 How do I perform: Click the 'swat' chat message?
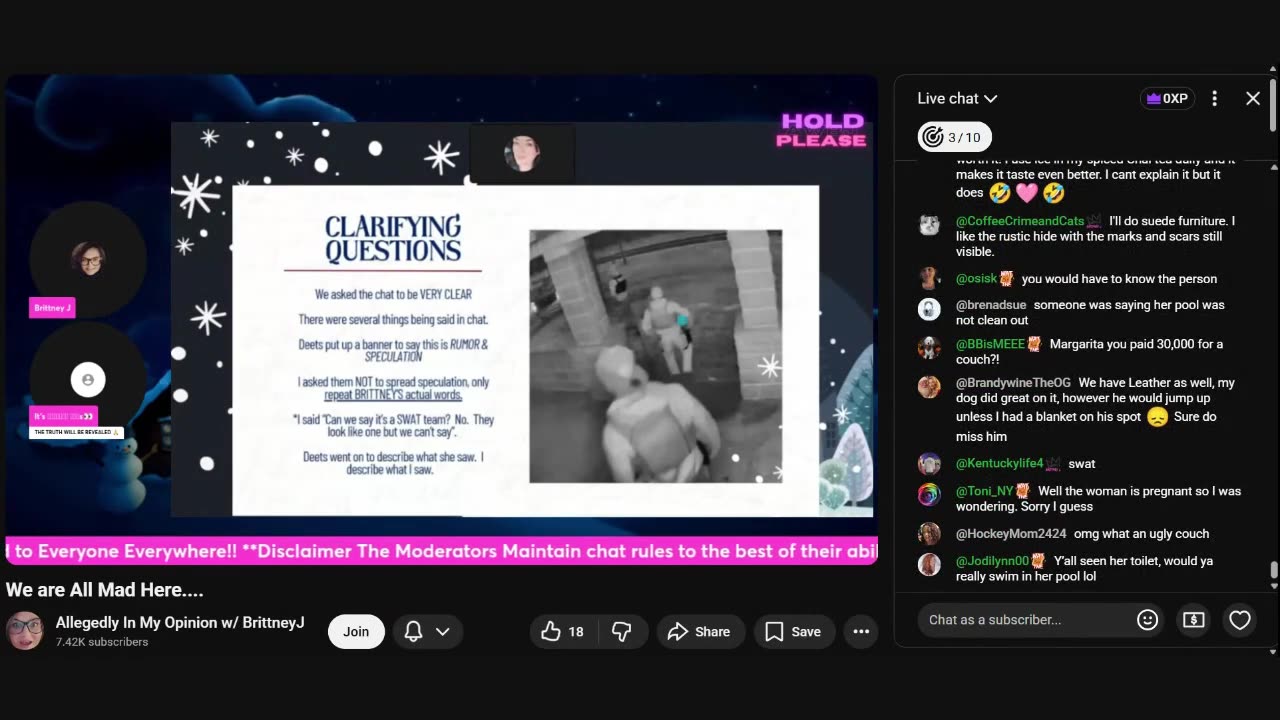click(x=1082, y=464)
